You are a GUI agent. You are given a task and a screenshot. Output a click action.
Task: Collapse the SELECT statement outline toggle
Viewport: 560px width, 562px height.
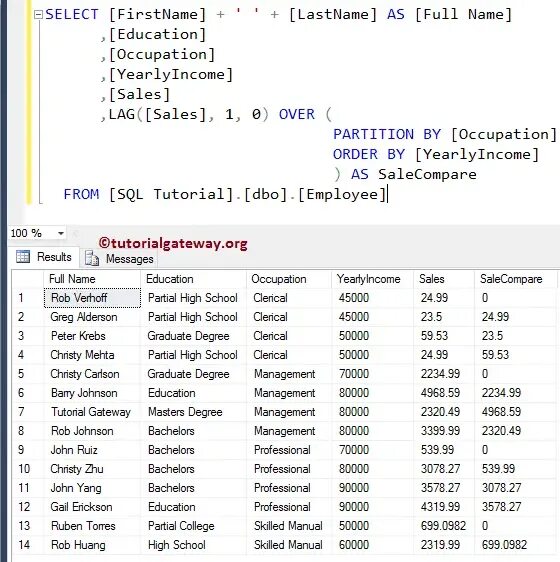tap(38, 15)
